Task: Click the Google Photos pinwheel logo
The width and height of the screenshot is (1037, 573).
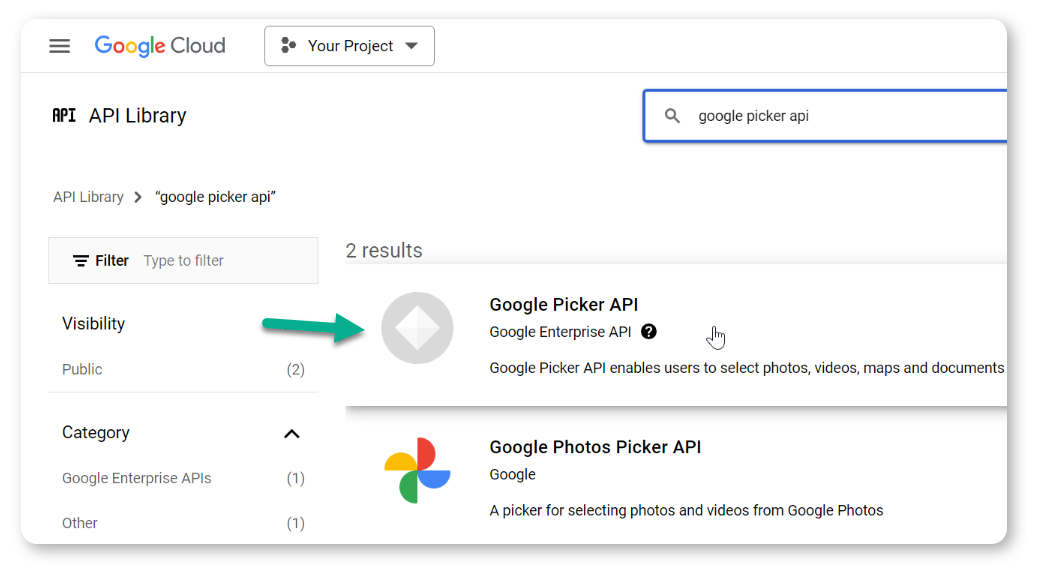Action: point(417,470)
